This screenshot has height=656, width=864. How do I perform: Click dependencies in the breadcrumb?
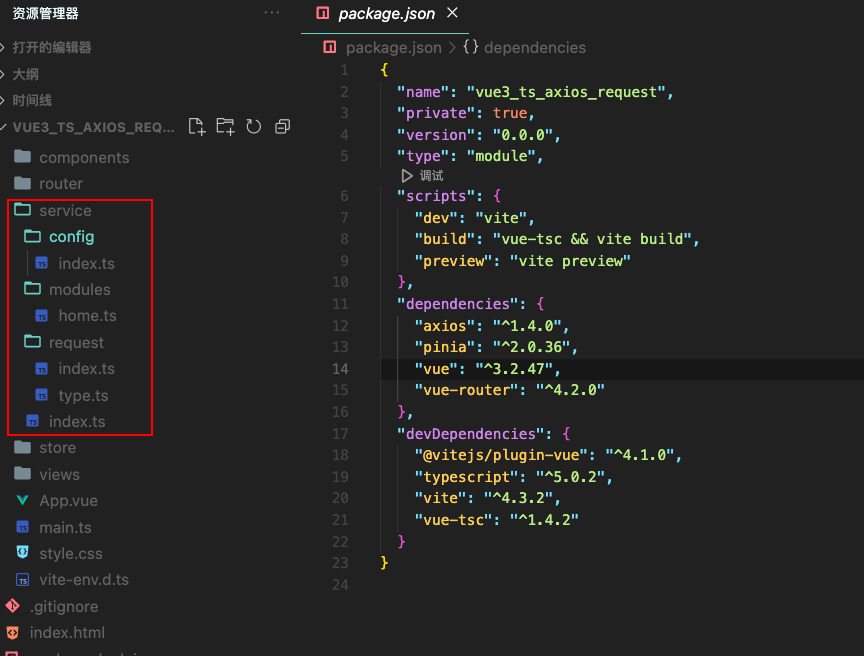point(534,48)
